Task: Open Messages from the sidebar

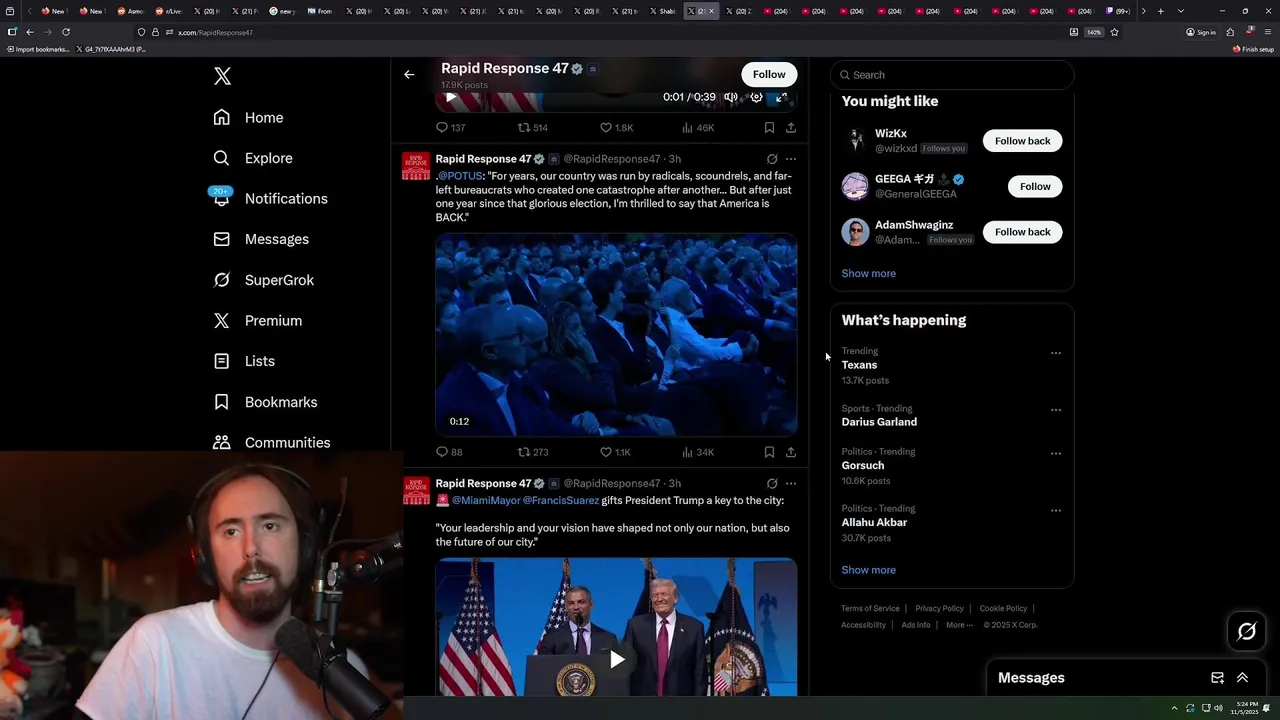Action: point(260,239)
